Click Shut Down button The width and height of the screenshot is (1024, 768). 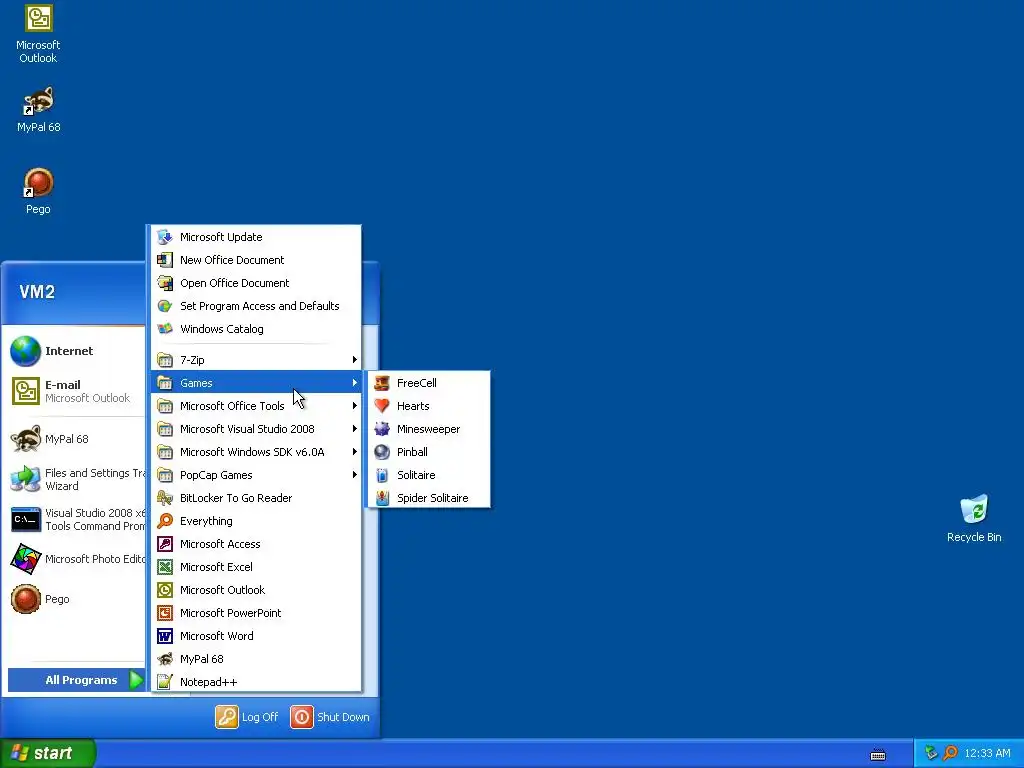pyautogui.click(x=330, y=716)
